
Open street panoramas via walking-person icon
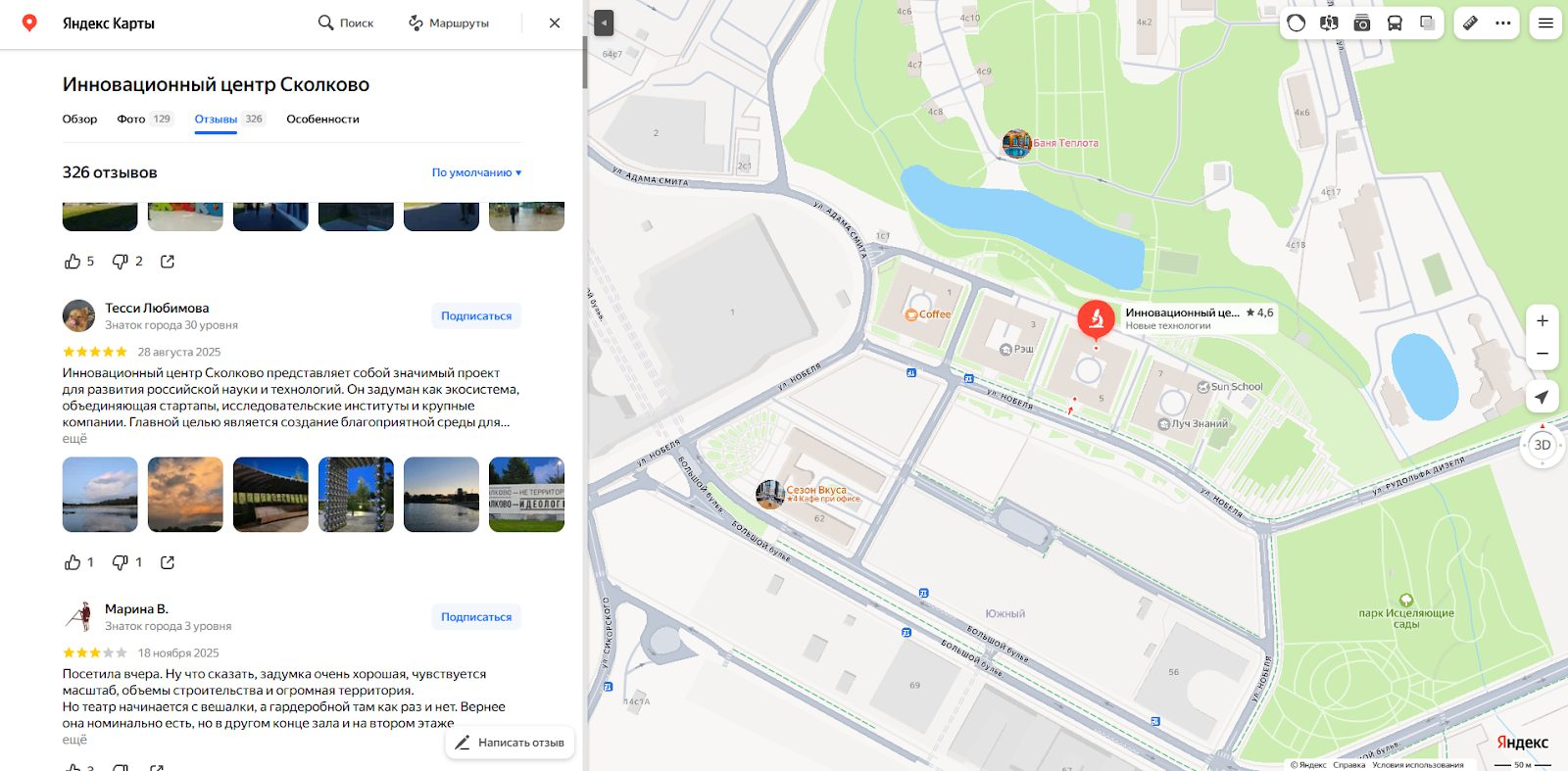pos(1329,24)
